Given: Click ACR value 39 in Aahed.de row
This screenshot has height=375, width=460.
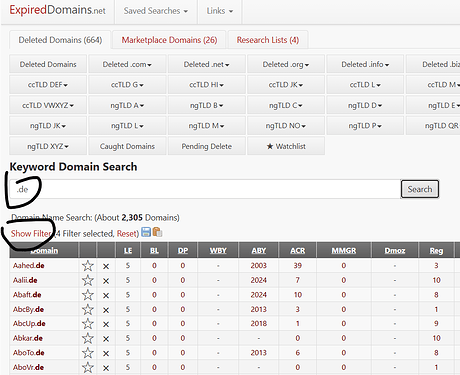Looking at the screenshot, I should tap(298, 266).
